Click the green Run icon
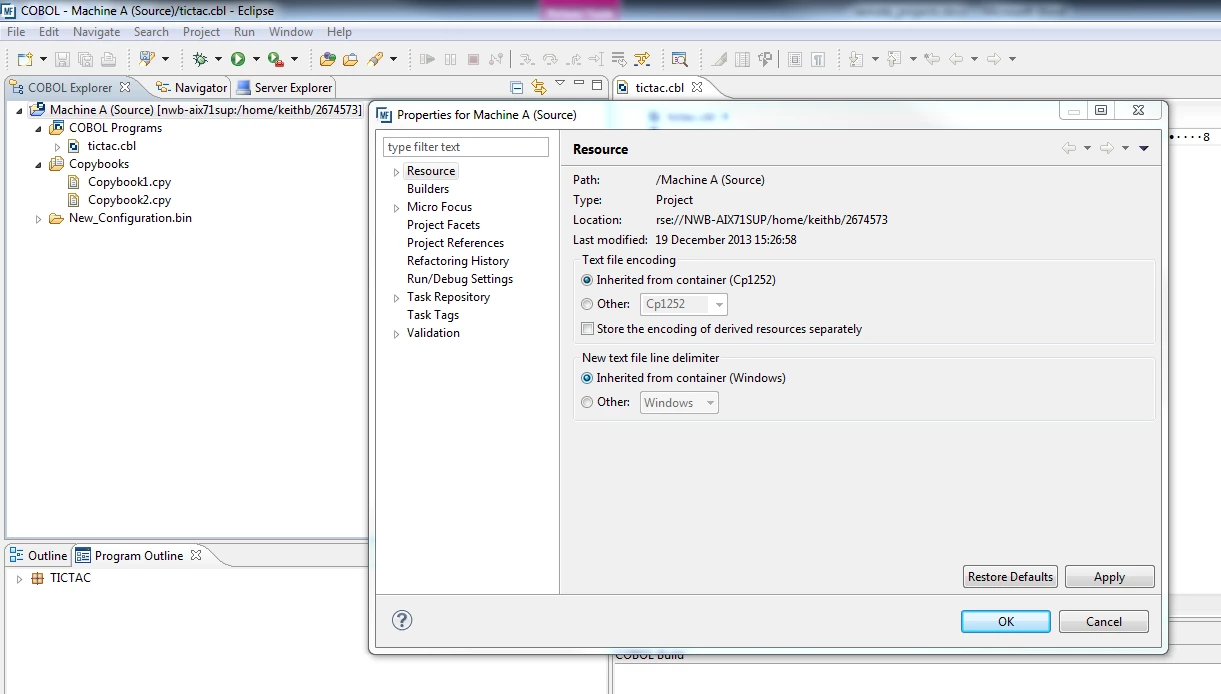 (238, 59)
